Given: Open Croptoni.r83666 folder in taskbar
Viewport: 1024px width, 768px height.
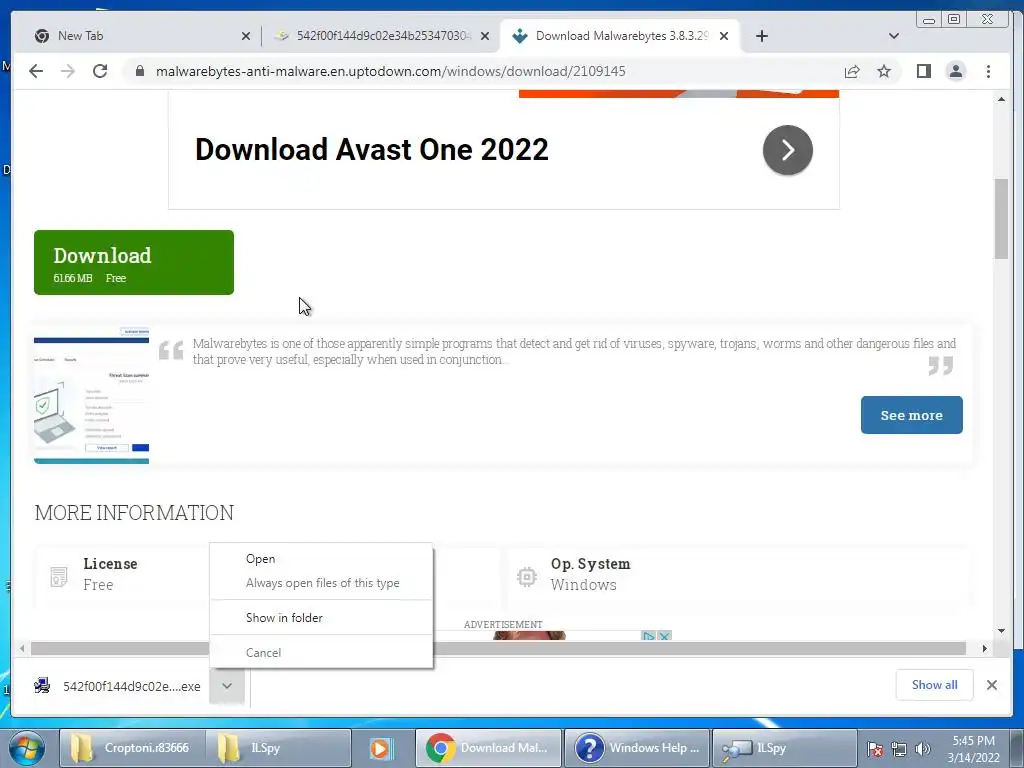Looking at the screenshot, I should pyautogui.click(x=133, y=748).
